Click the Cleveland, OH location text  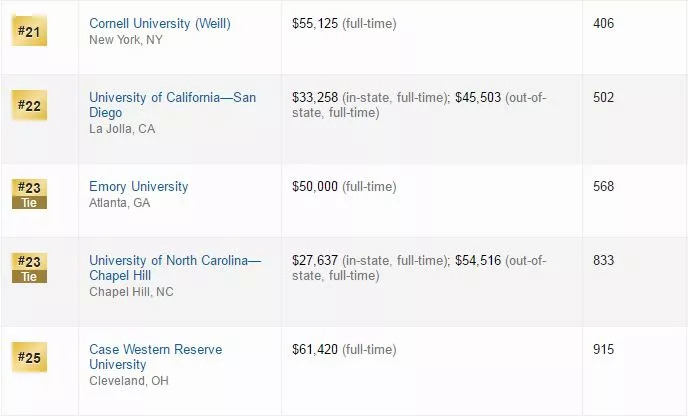129,381
